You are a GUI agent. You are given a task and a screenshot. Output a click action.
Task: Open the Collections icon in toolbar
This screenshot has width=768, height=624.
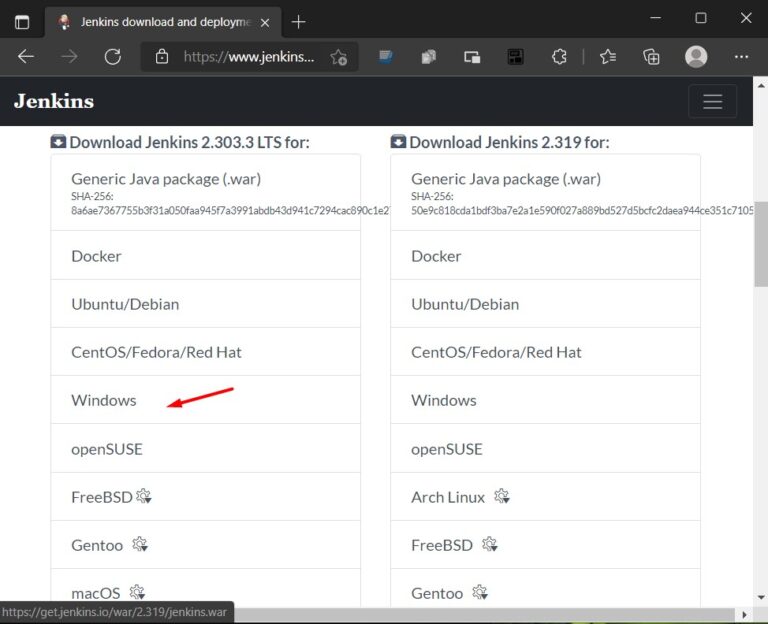[x=651, y=57]
